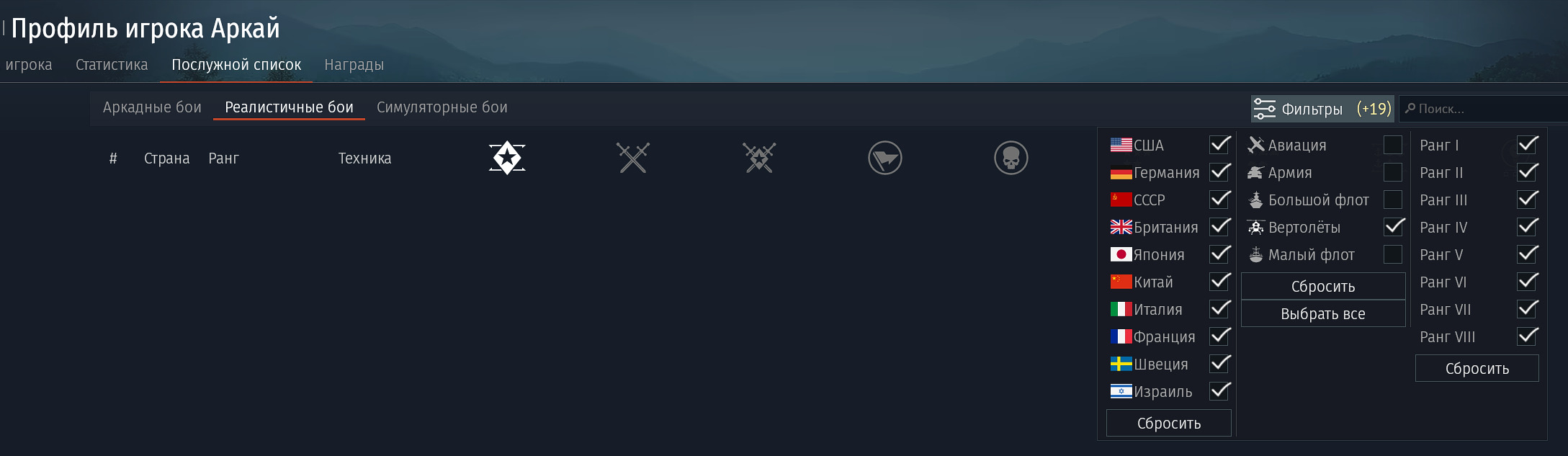Collapse the Фильтры (+19) panel
1568x456 pixels.
(1322, 109)
